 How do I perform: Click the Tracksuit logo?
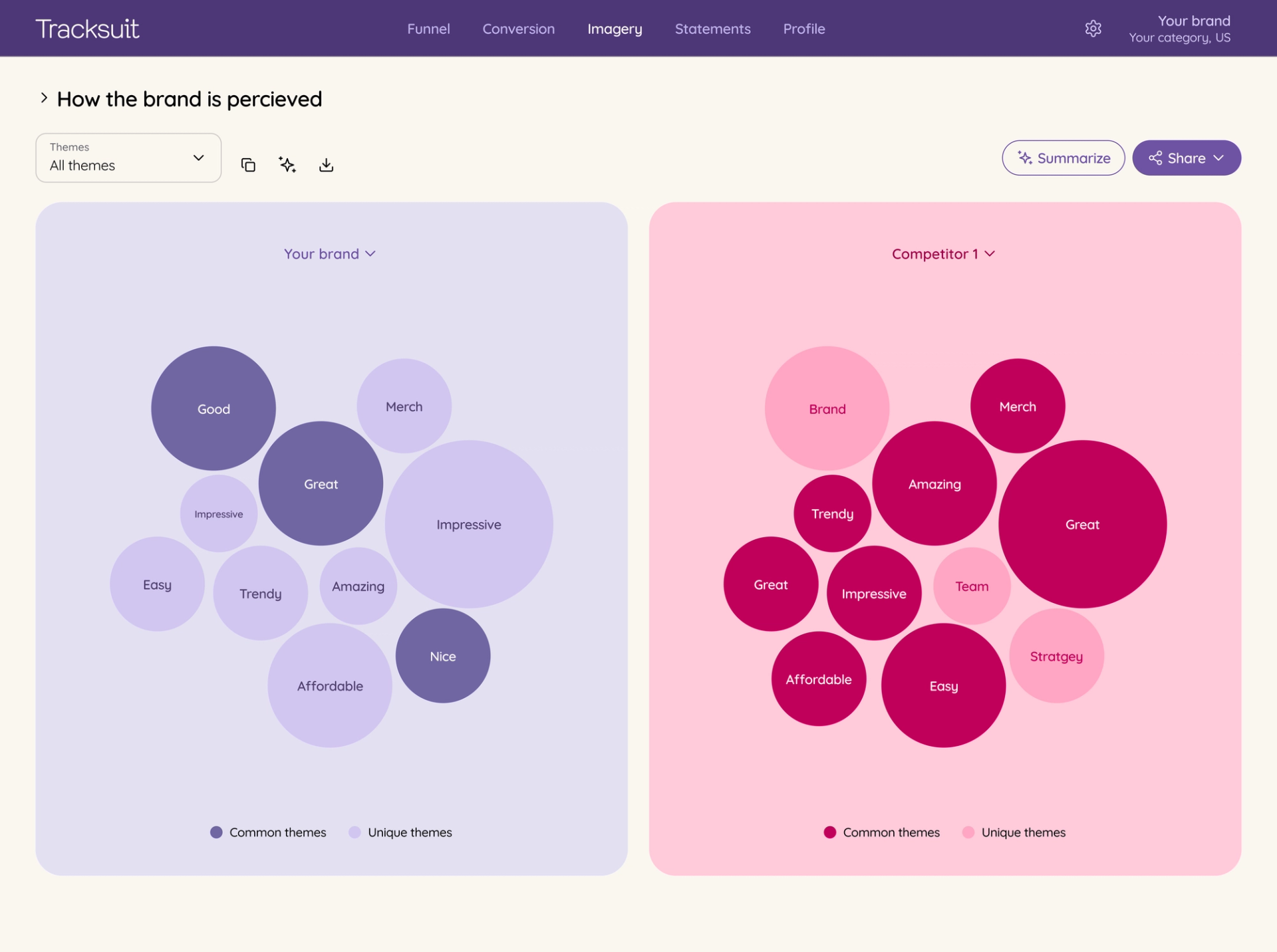tap(87, 29)
